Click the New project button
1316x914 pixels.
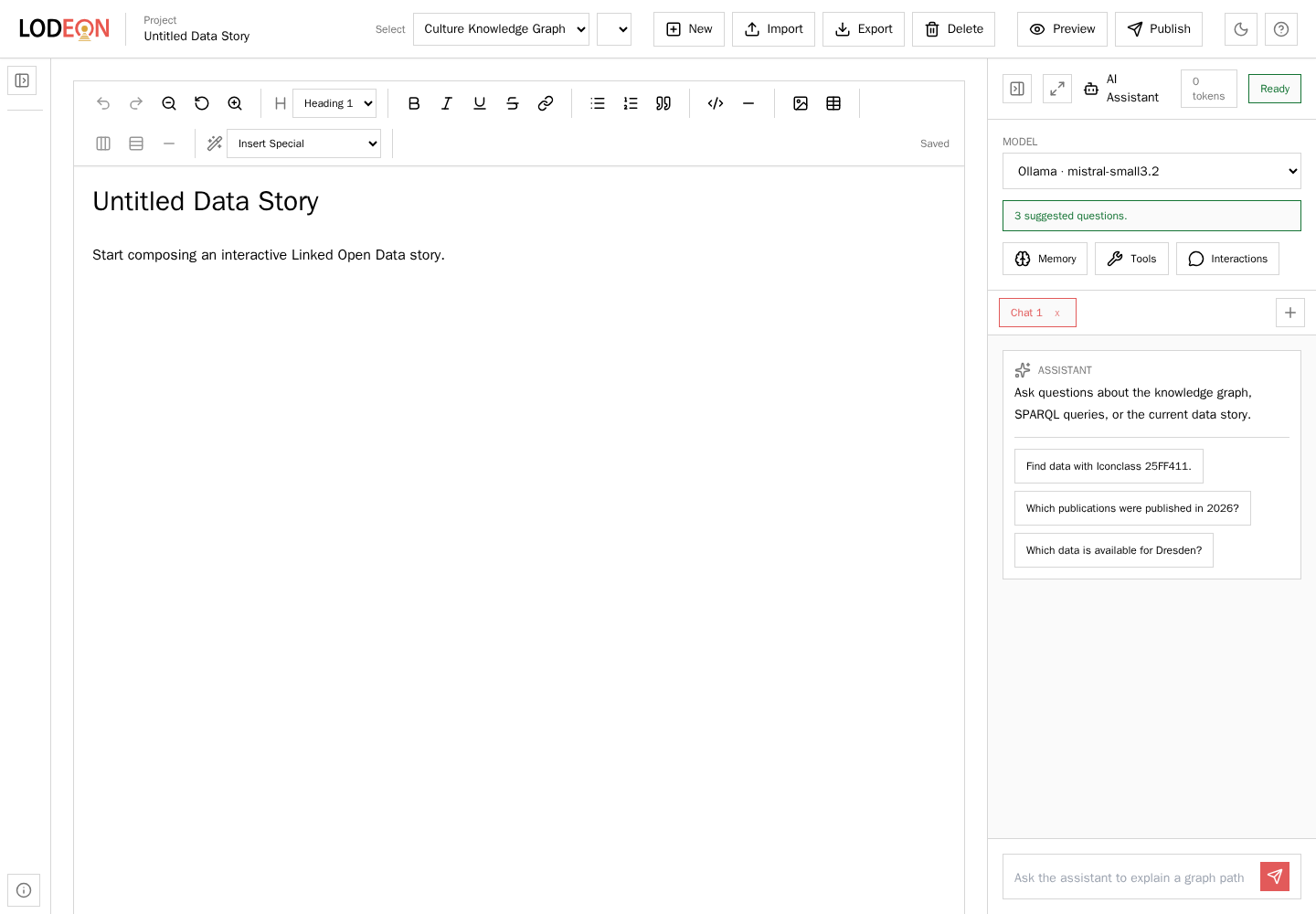coord(689,29)
